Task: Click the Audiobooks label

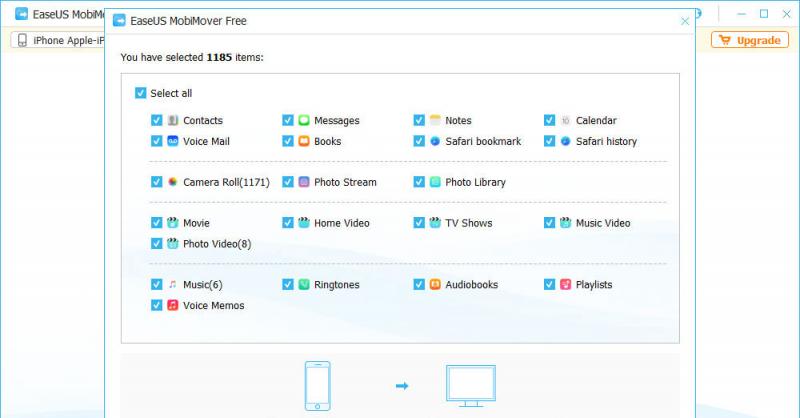Action: (x=471, y=284)
